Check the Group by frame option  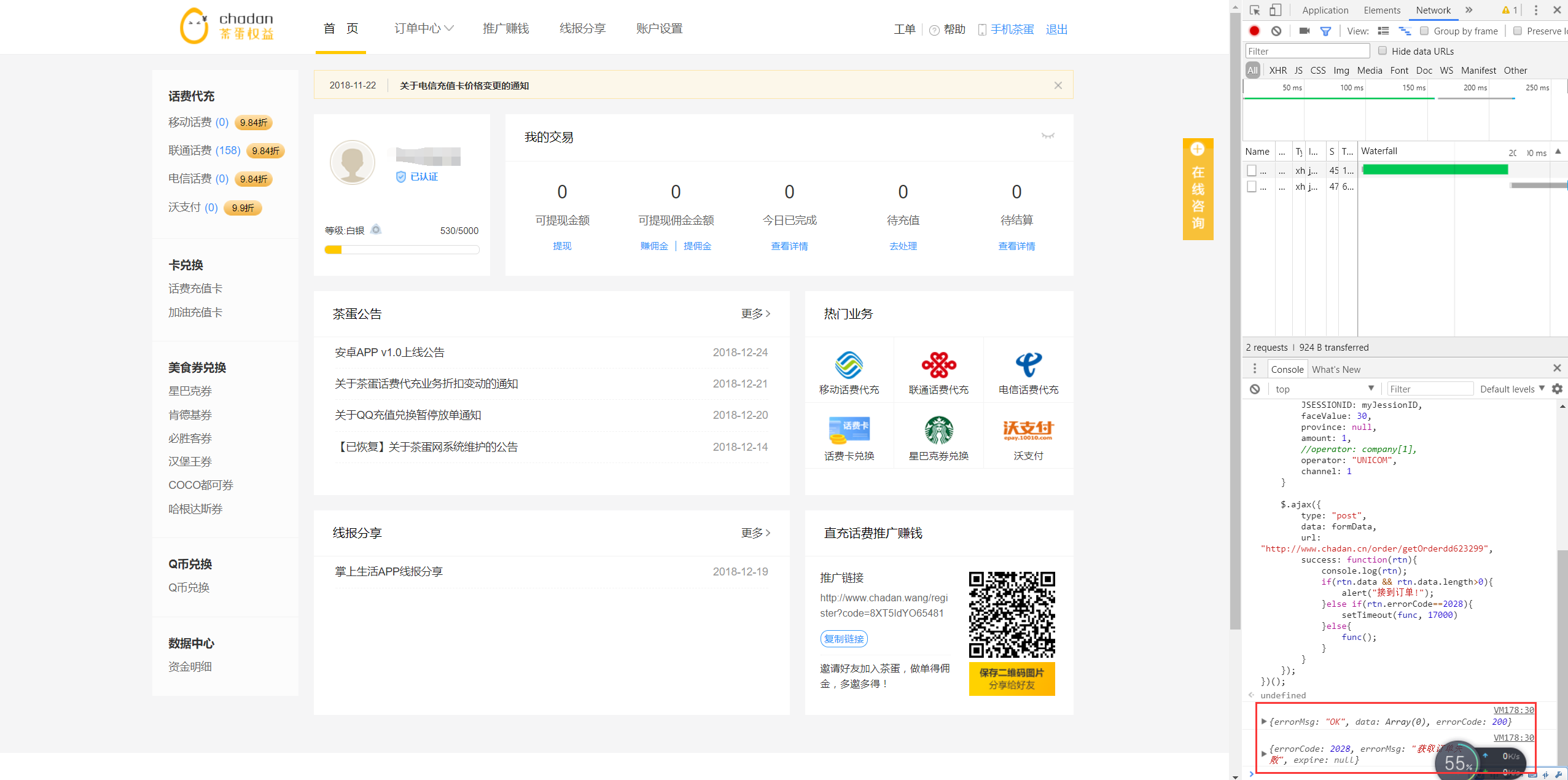coord(1424,31)
